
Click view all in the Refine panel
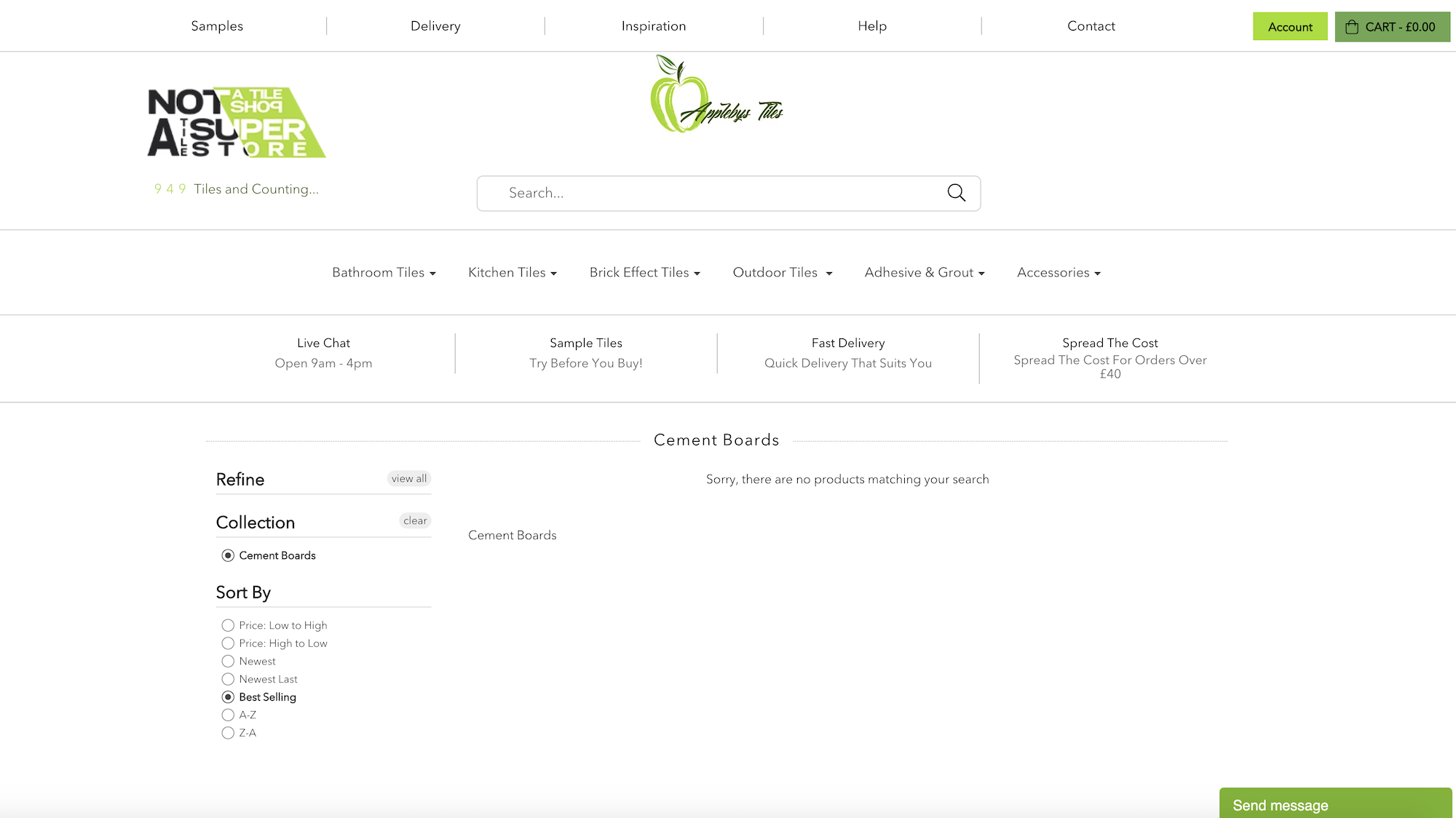(409, 478)
